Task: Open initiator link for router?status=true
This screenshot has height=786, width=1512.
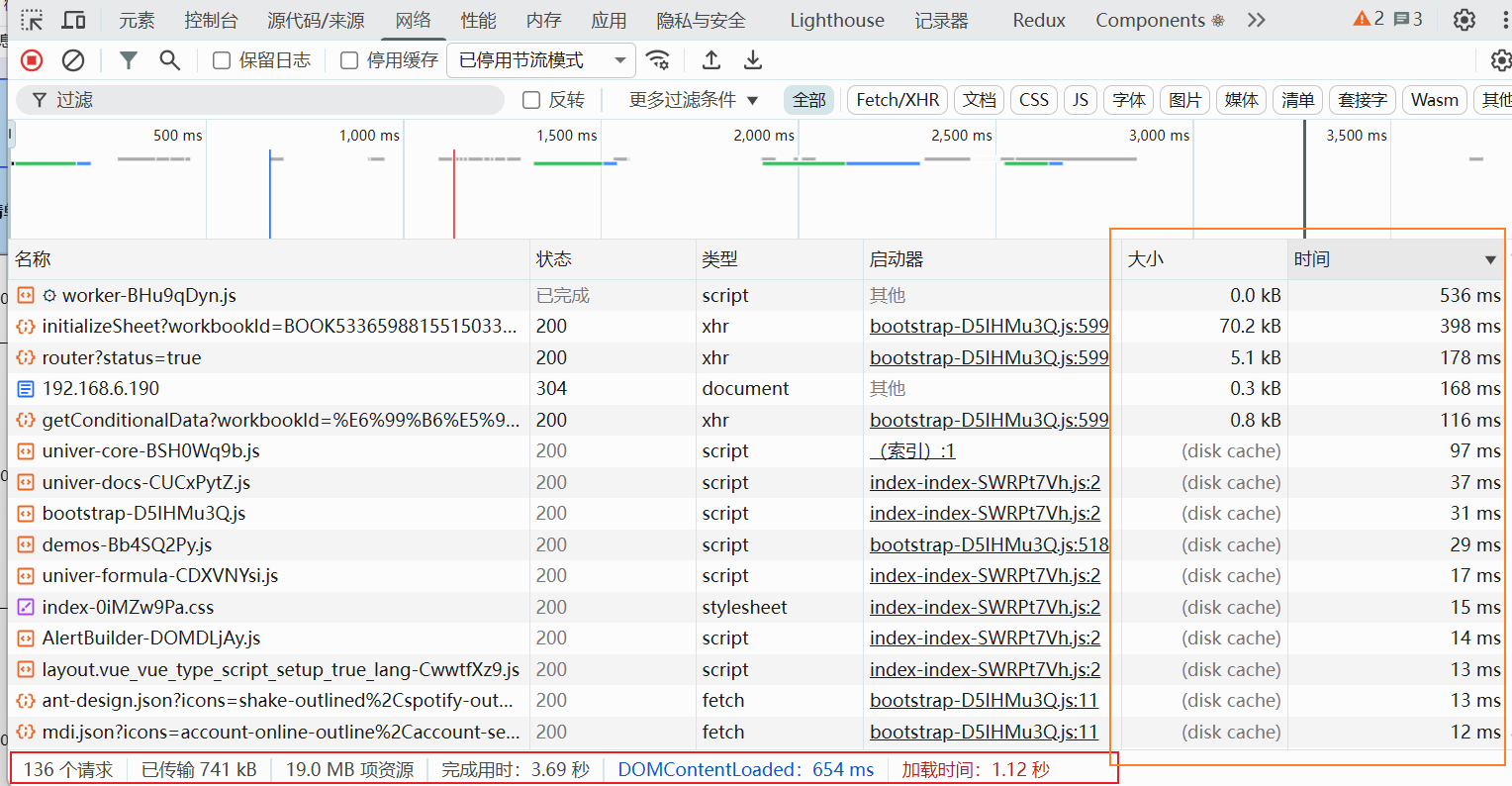Action: [x=990, y=357]
